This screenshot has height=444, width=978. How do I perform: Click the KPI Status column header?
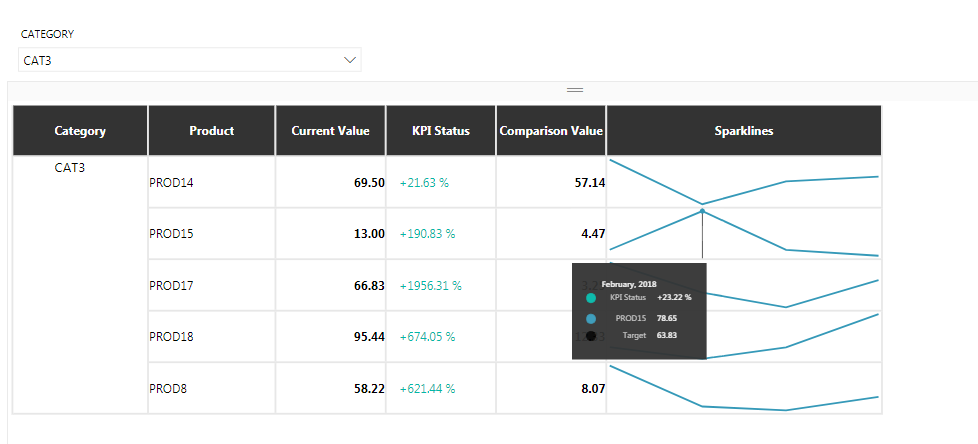441,131
